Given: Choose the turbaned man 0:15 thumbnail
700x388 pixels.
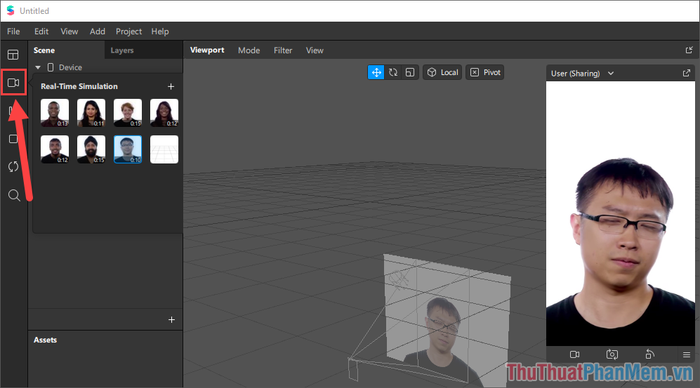Looking at the screenshot, I should (91, 150).
